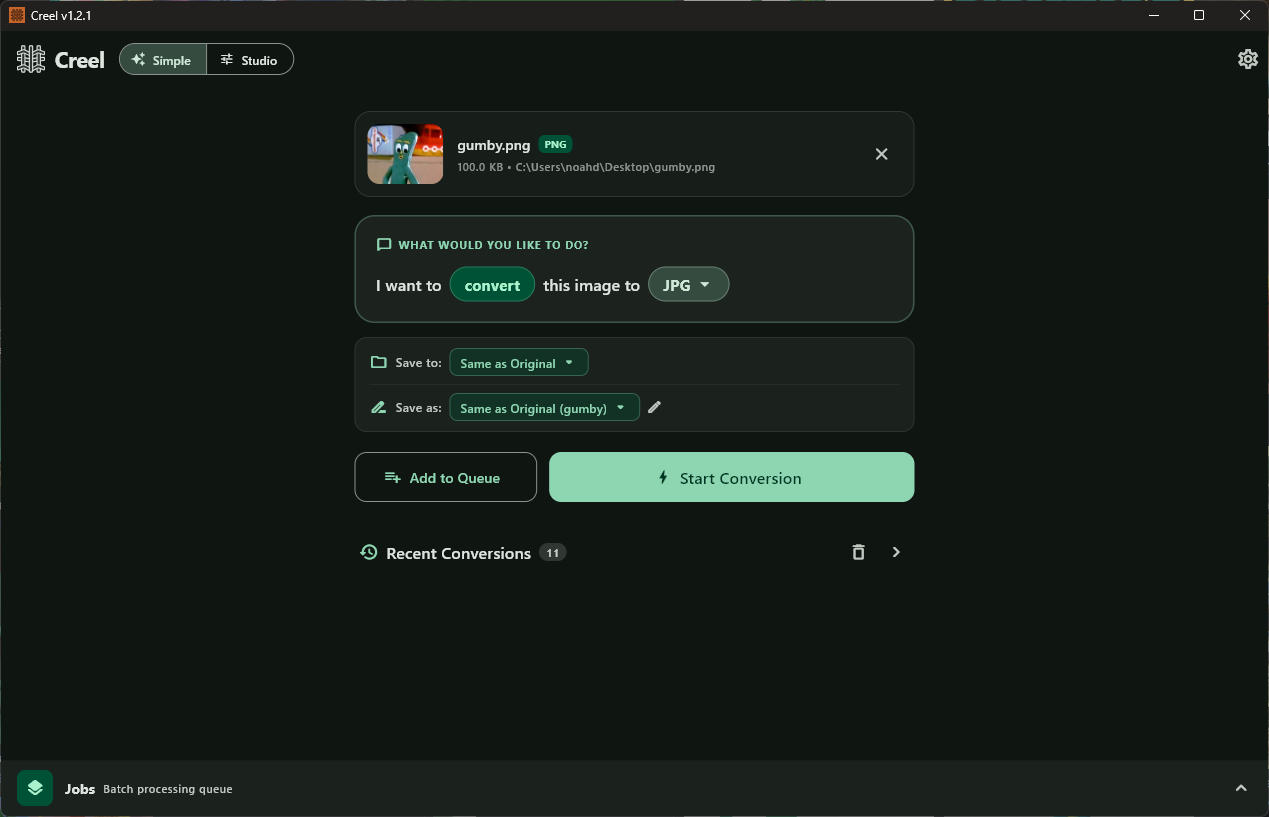The width and height of the screenshot is (1269, 817).
Task: Maximize the Creel window
Action: (1199, 15)
